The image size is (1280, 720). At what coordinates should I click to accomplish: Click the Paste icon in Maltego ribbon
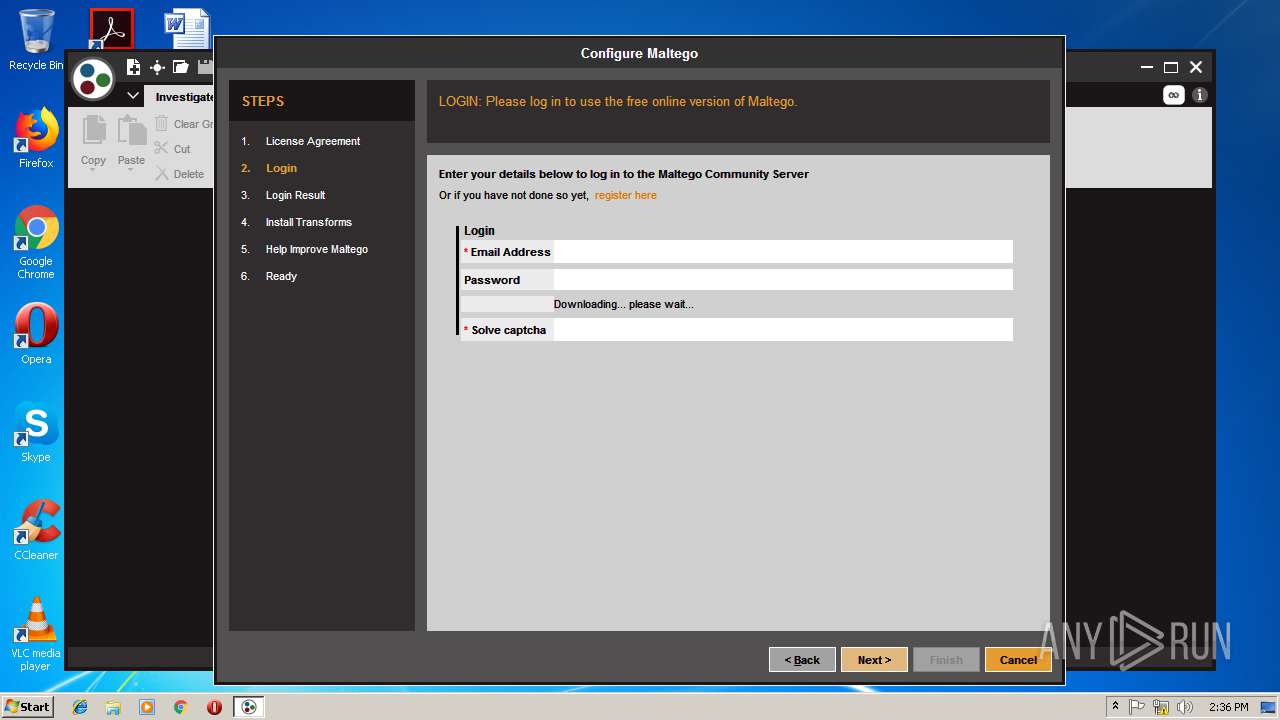click(131, 131)
